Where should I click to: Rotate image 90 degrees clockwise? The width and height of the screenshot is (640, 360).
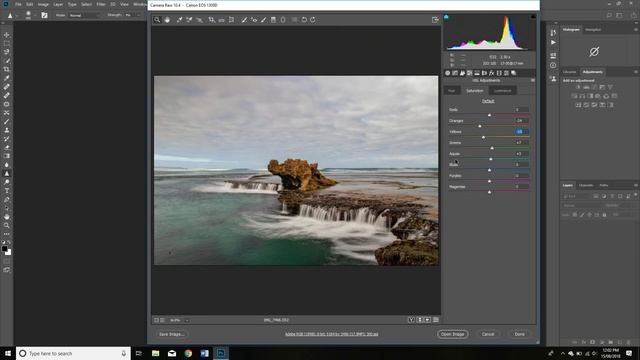click(313, 20)
